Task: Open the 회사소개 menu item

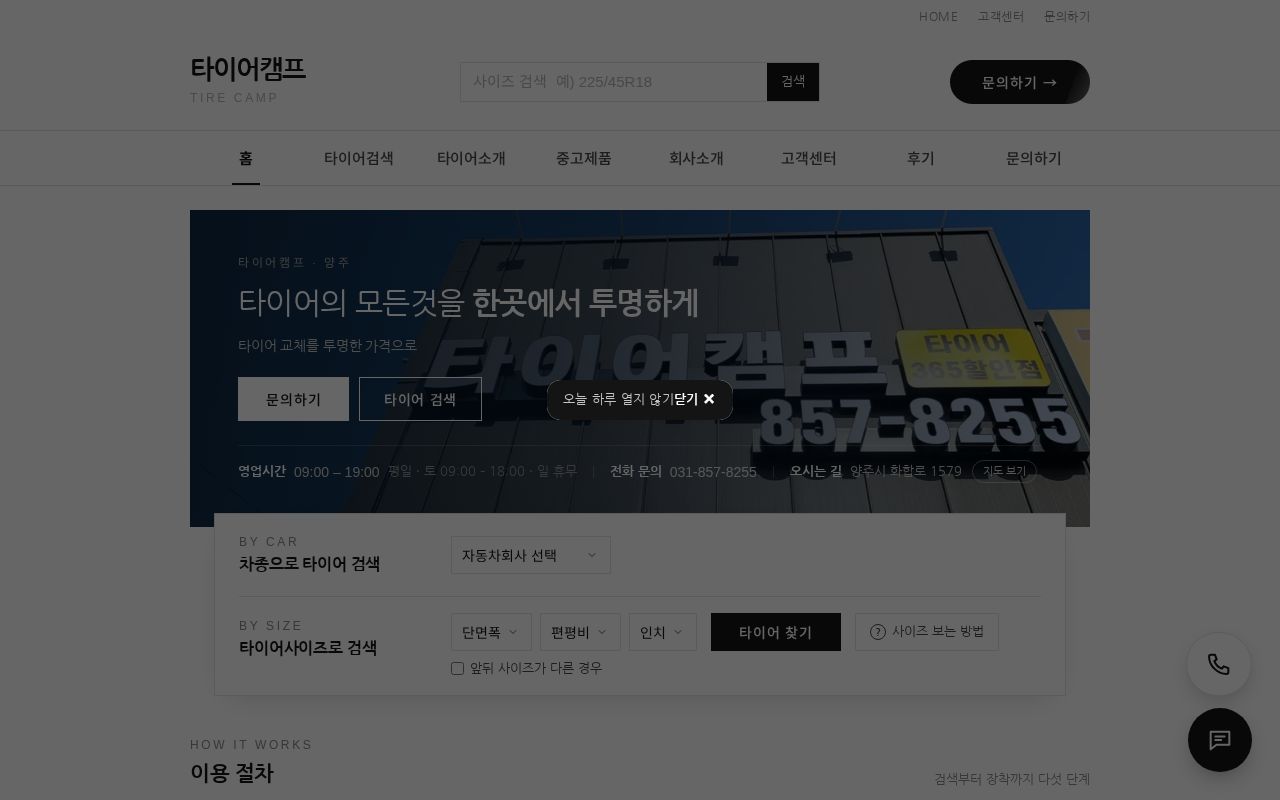Action: [696, 158]
